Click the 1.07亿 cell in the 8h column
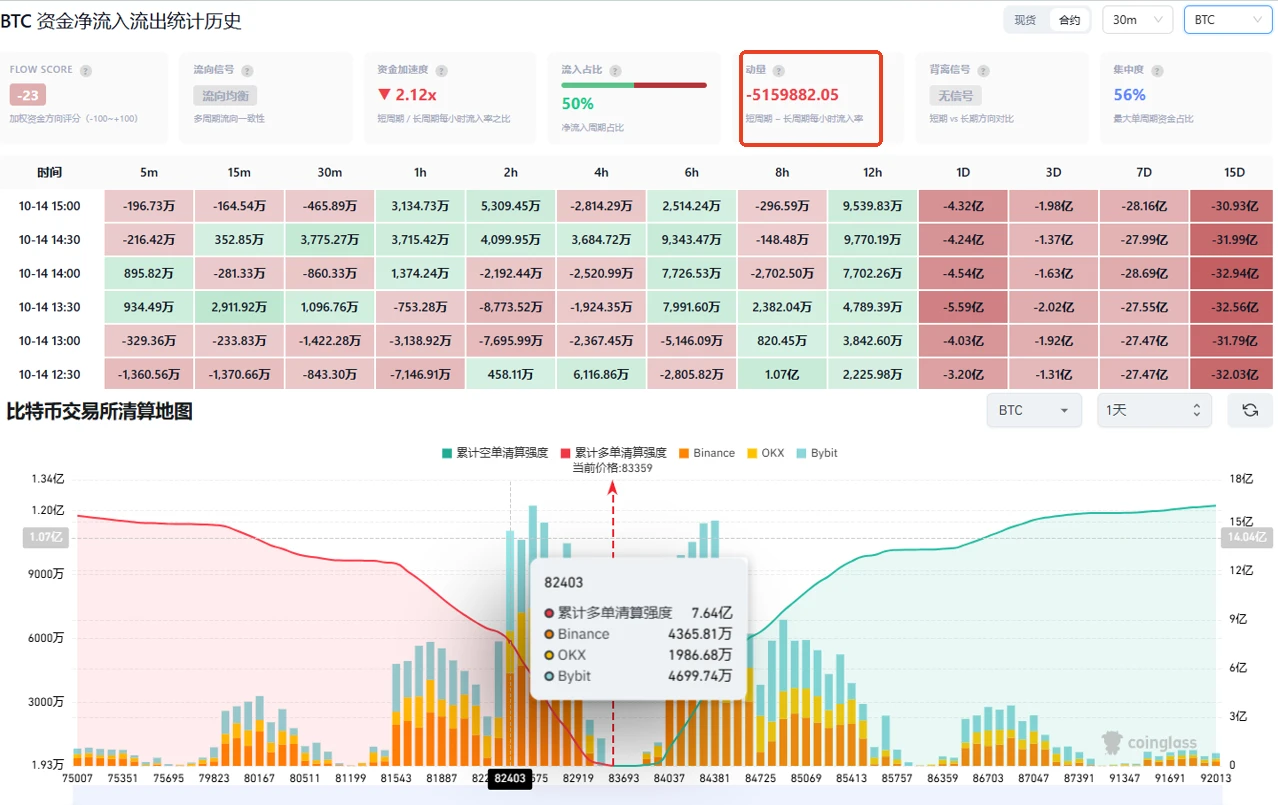 (782, 374)
